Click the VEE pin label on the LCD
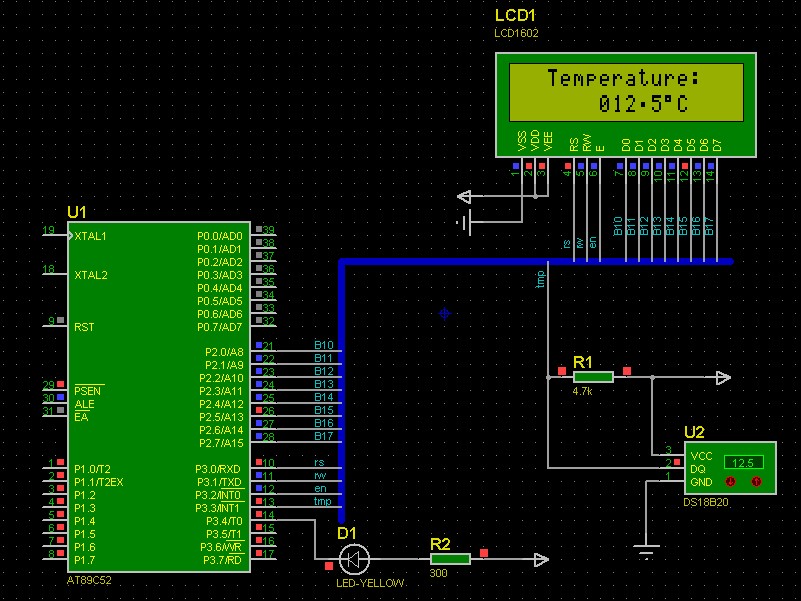This screenshot has height=601, width=801. pos(548,141)
